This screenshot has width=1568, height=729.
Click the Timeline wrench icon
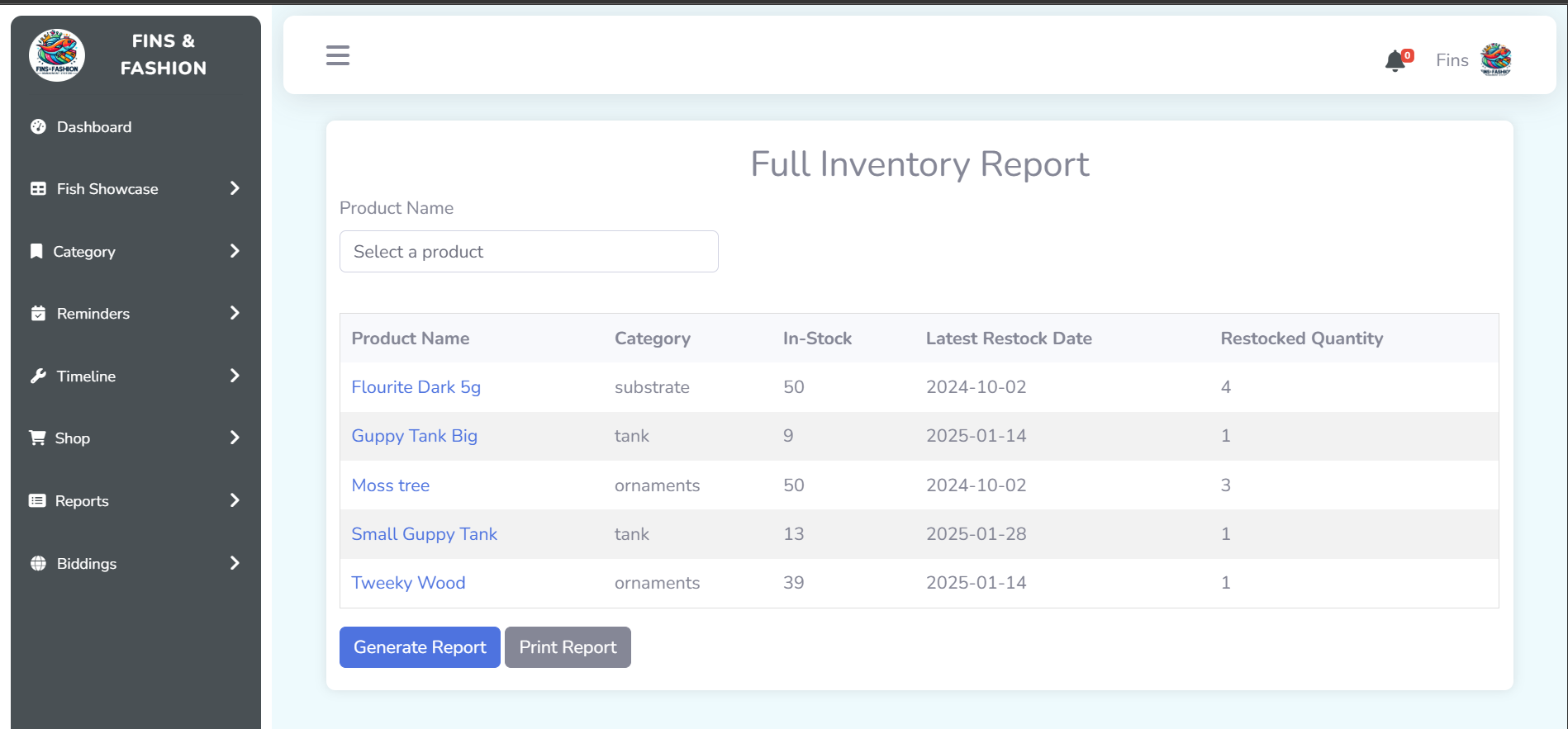(x=38, y=376)
